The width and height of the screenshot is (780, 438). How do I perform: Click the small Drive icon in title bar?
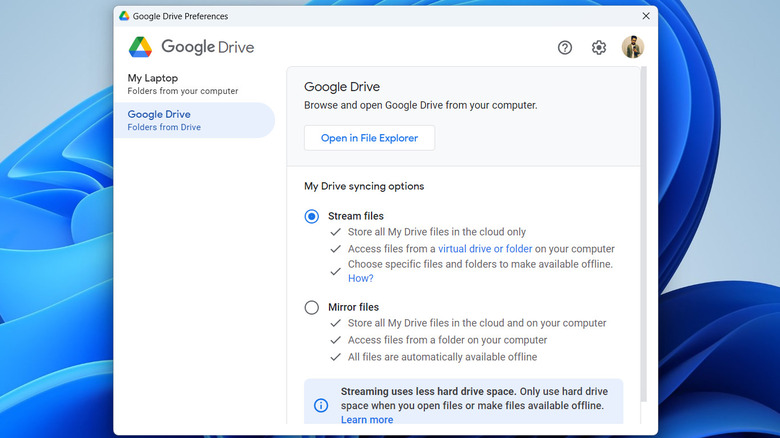124,16
